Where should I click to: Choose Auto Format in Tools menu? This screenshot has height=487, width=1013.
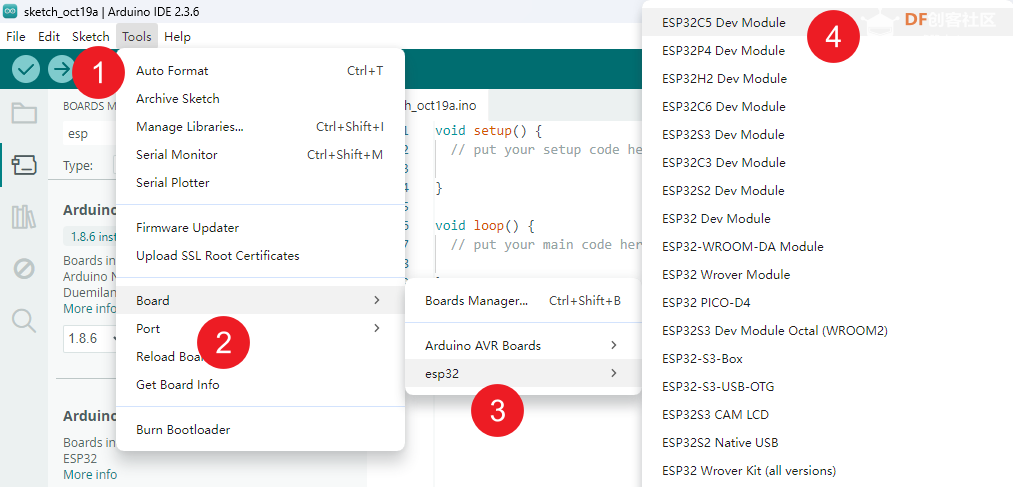(172, 70)
